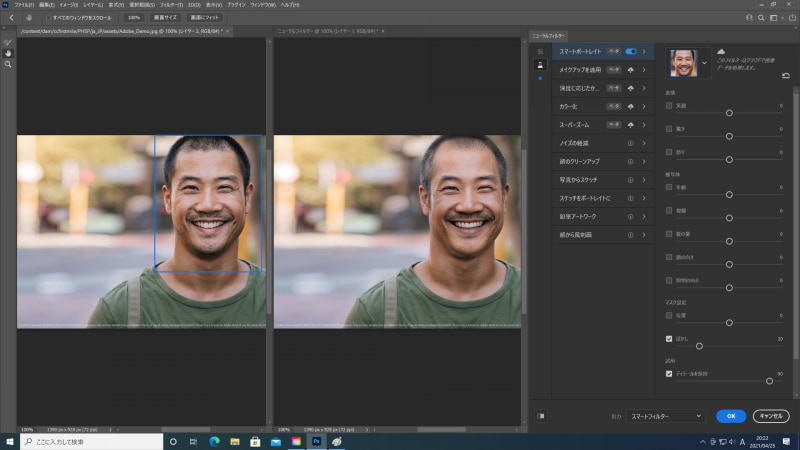
Task: Download the スーパーズーム filter from cloud
Action: [x=631, y=125]
